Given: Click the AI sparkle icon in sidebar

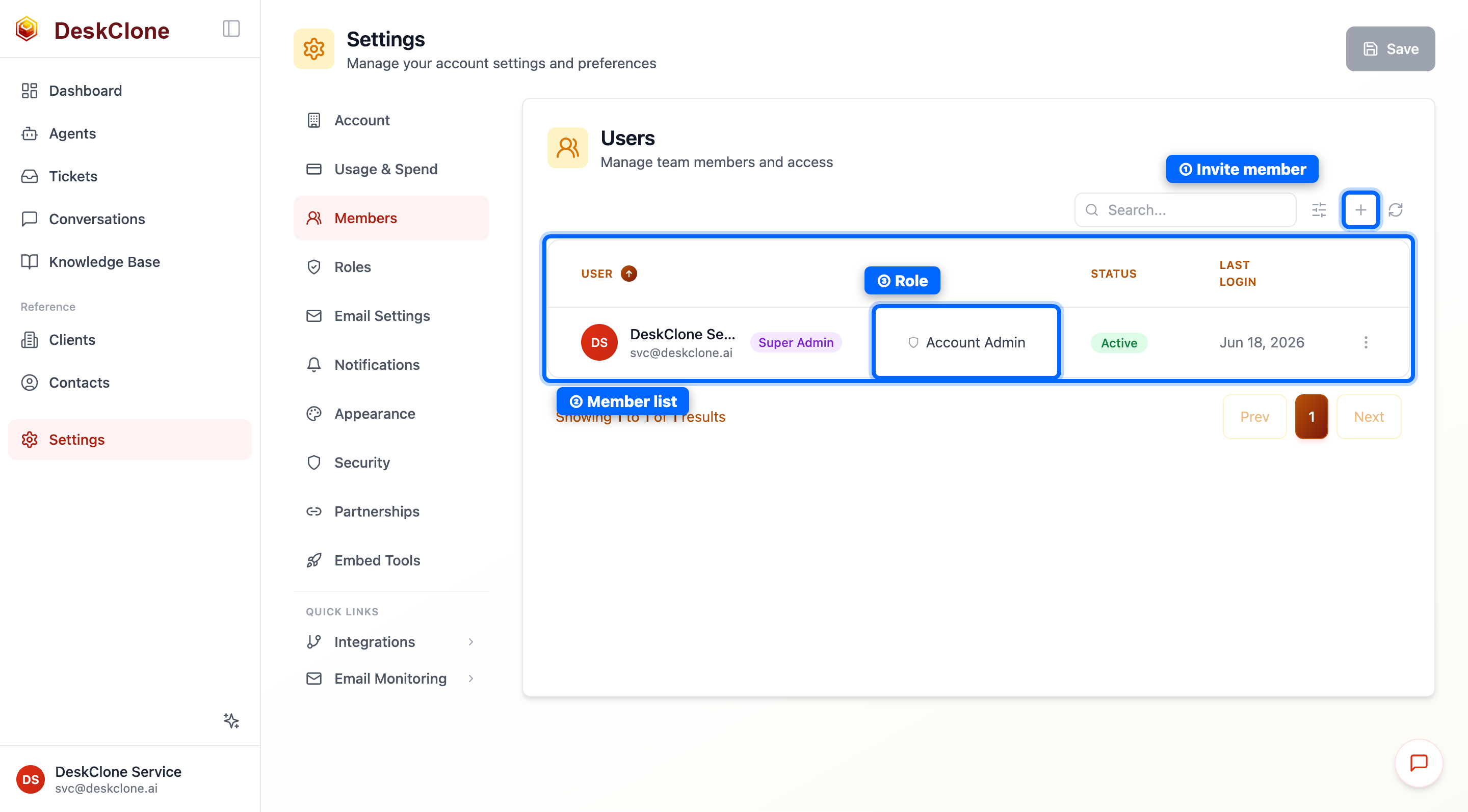Looking at the screenshot, I should [231, 720].
